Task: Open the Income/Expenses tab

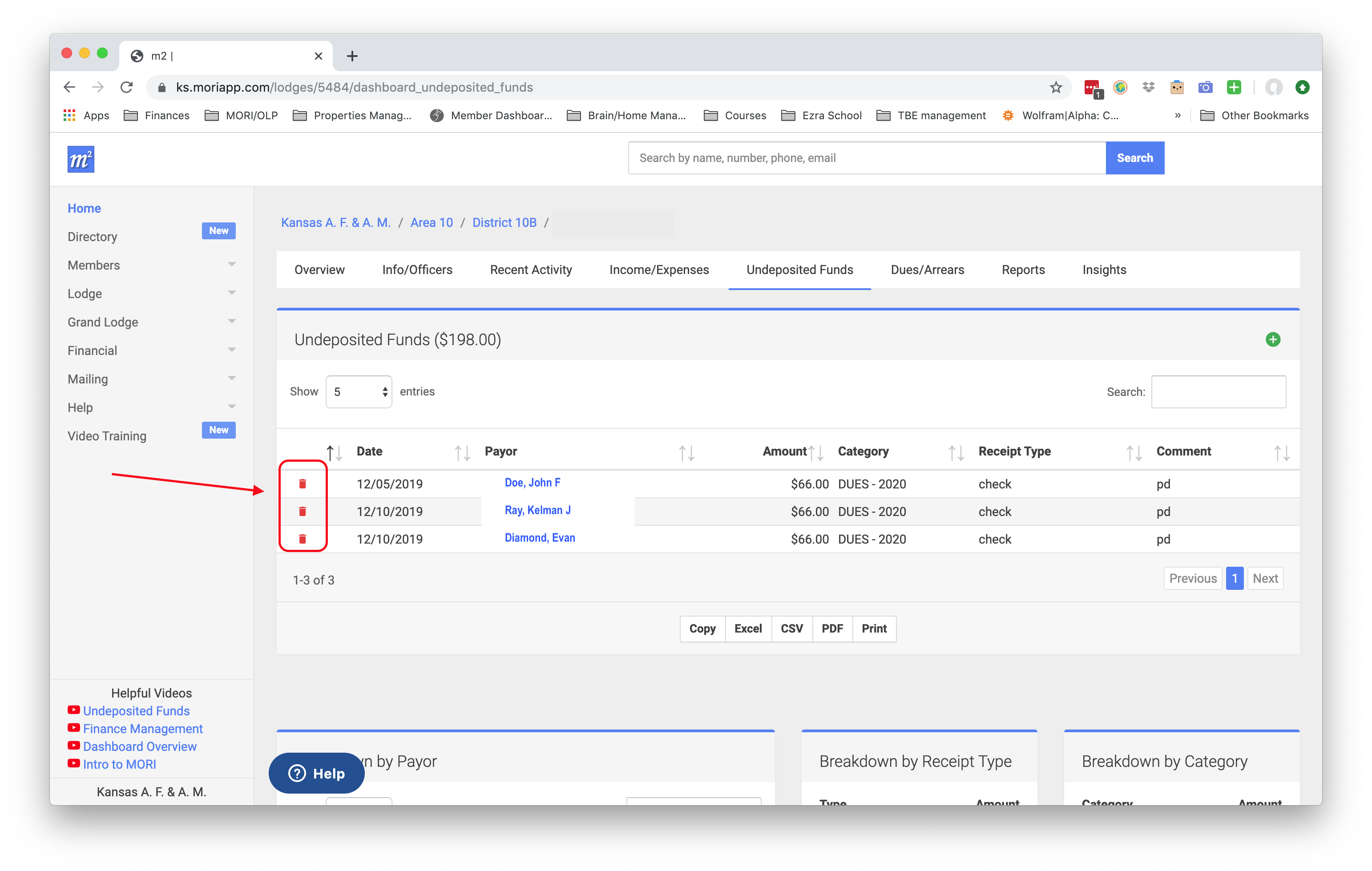Action: click(659, 270)
